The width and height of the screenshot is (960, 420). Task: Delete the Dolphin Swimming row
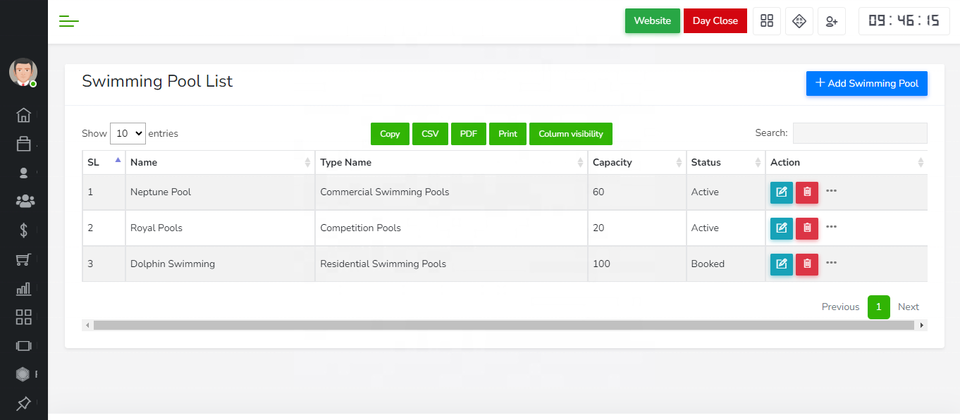coord(807,264)
